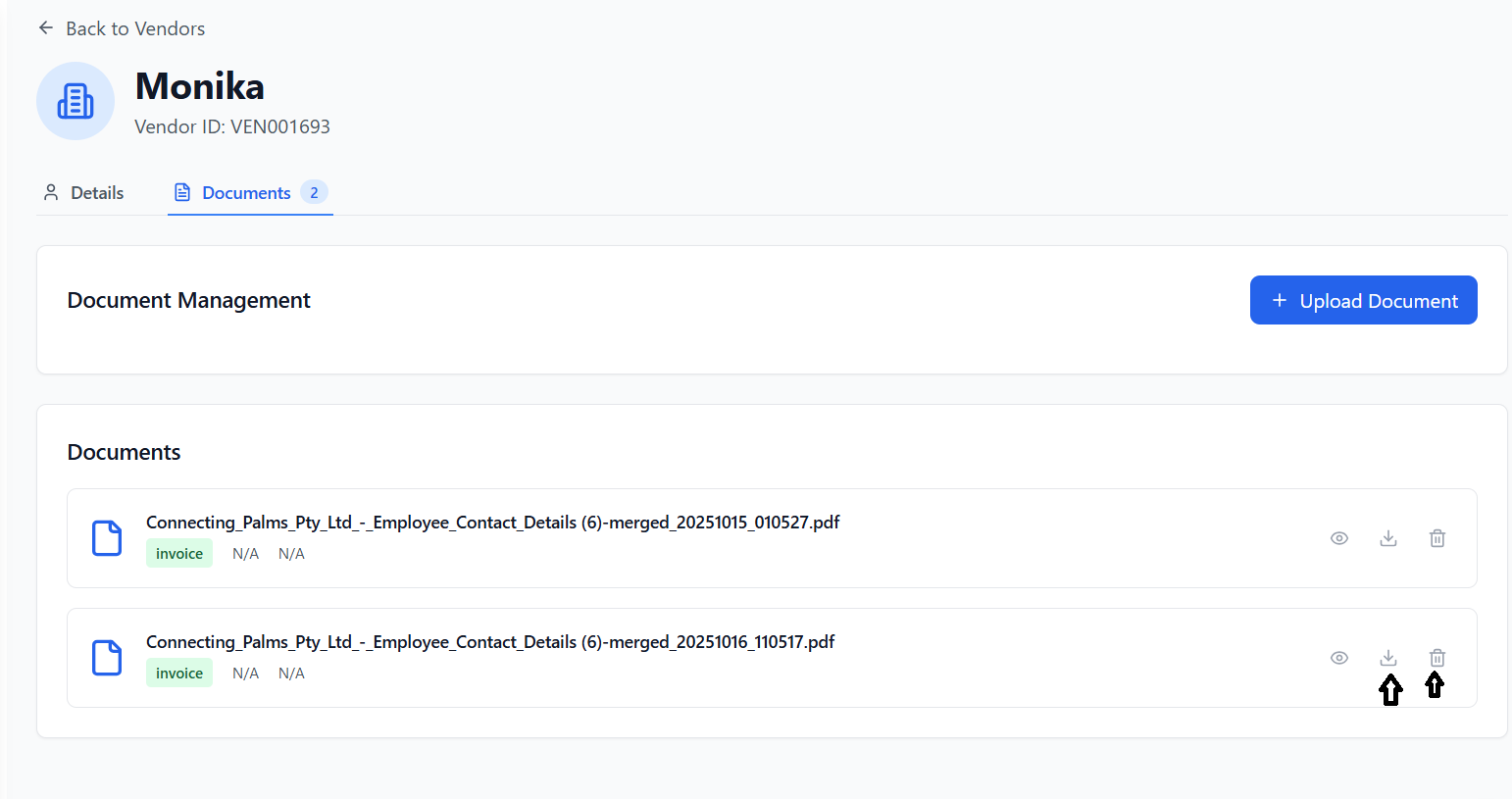Click the person icon on the Details tab
The width and height of the screenshot is (1512, 799).
pos(51,192)
